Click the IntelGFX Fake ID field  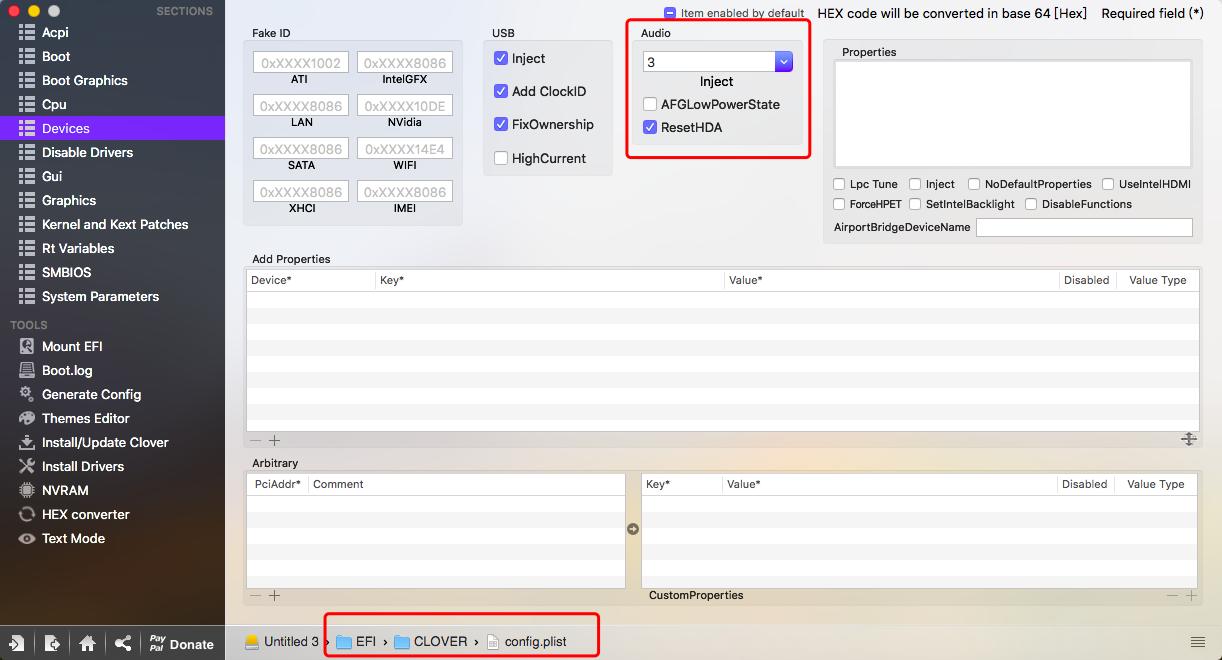point(405,63)
